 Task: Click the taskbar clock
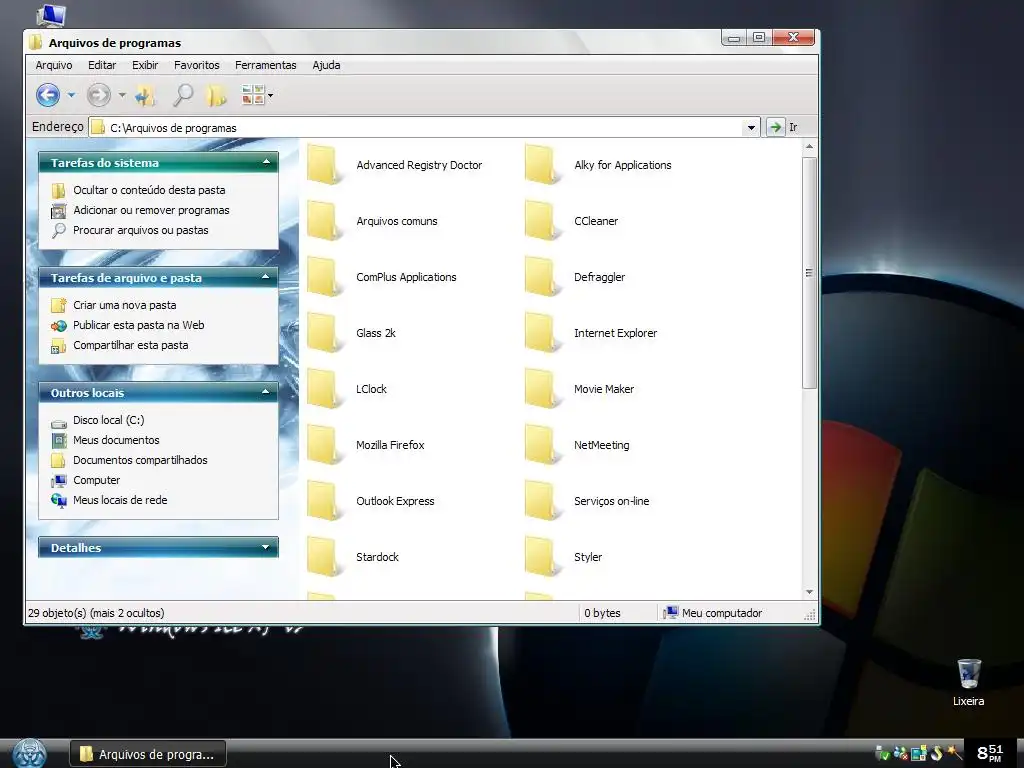(x=989, y=753)
